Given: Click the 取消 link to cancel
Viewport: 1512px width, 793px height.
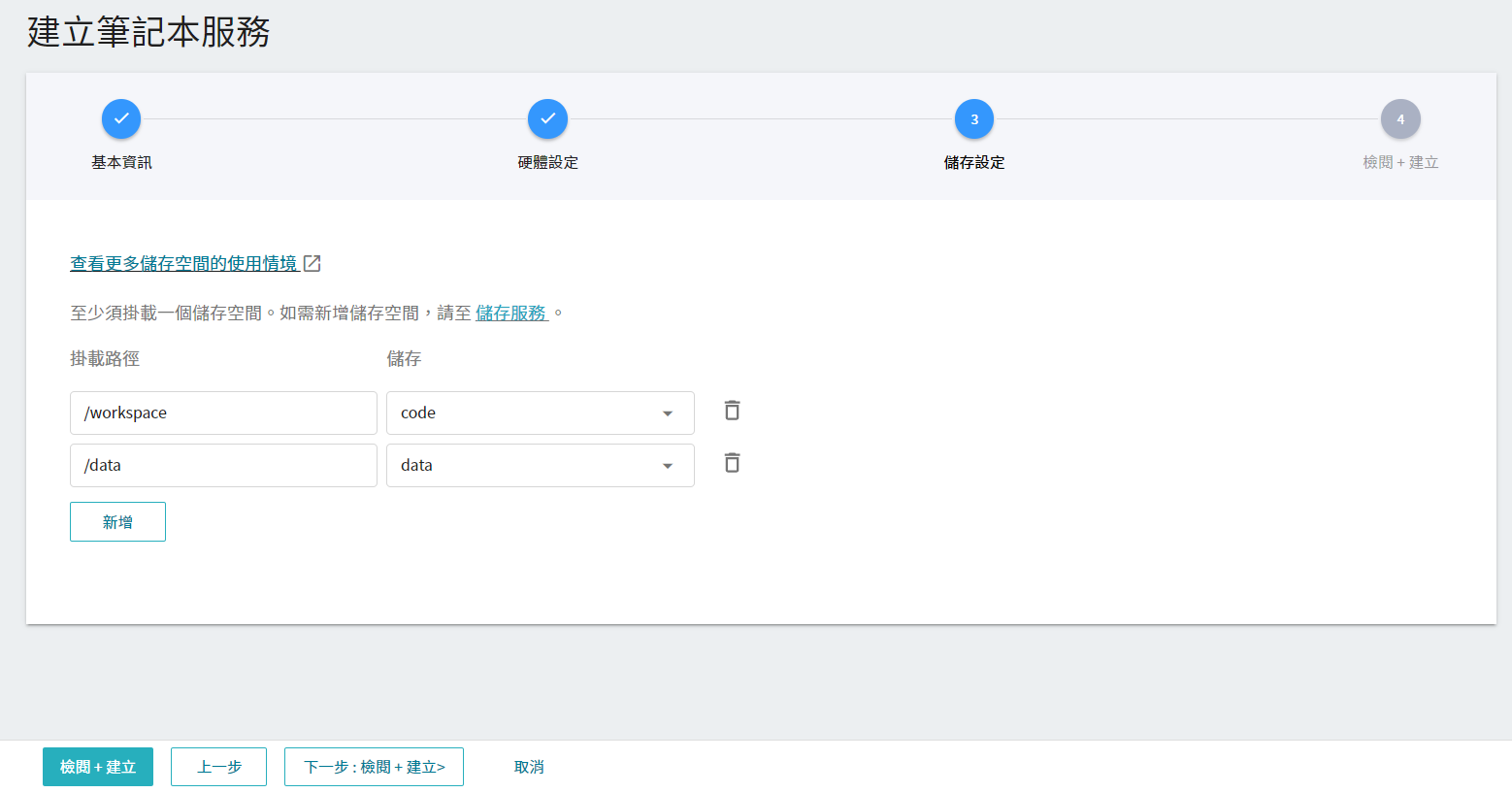Looking at the screenshot, I should [x=529, y=767].
